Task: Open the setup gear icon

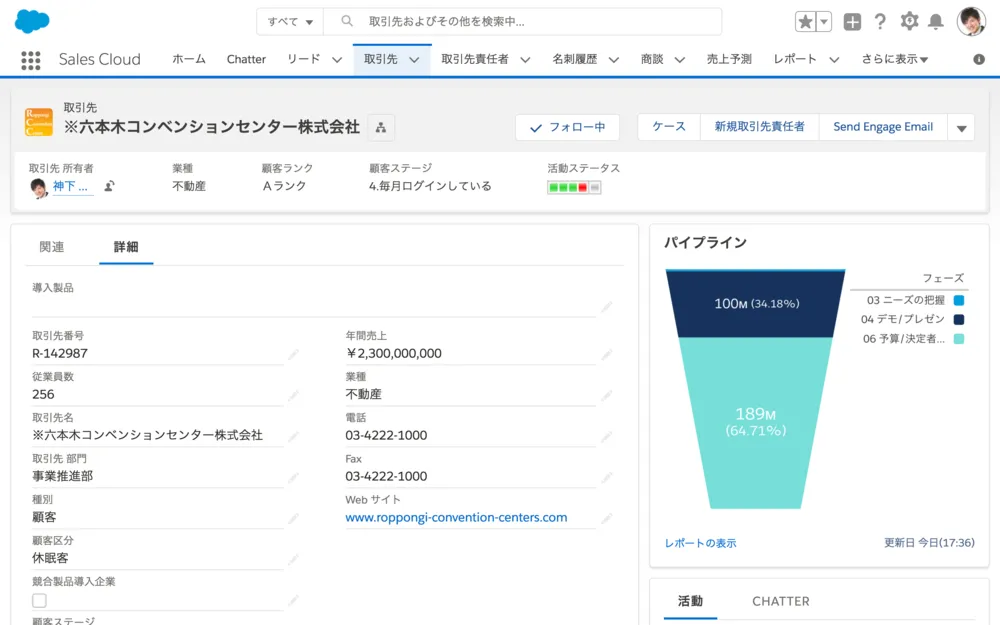Action: [909, 22]
